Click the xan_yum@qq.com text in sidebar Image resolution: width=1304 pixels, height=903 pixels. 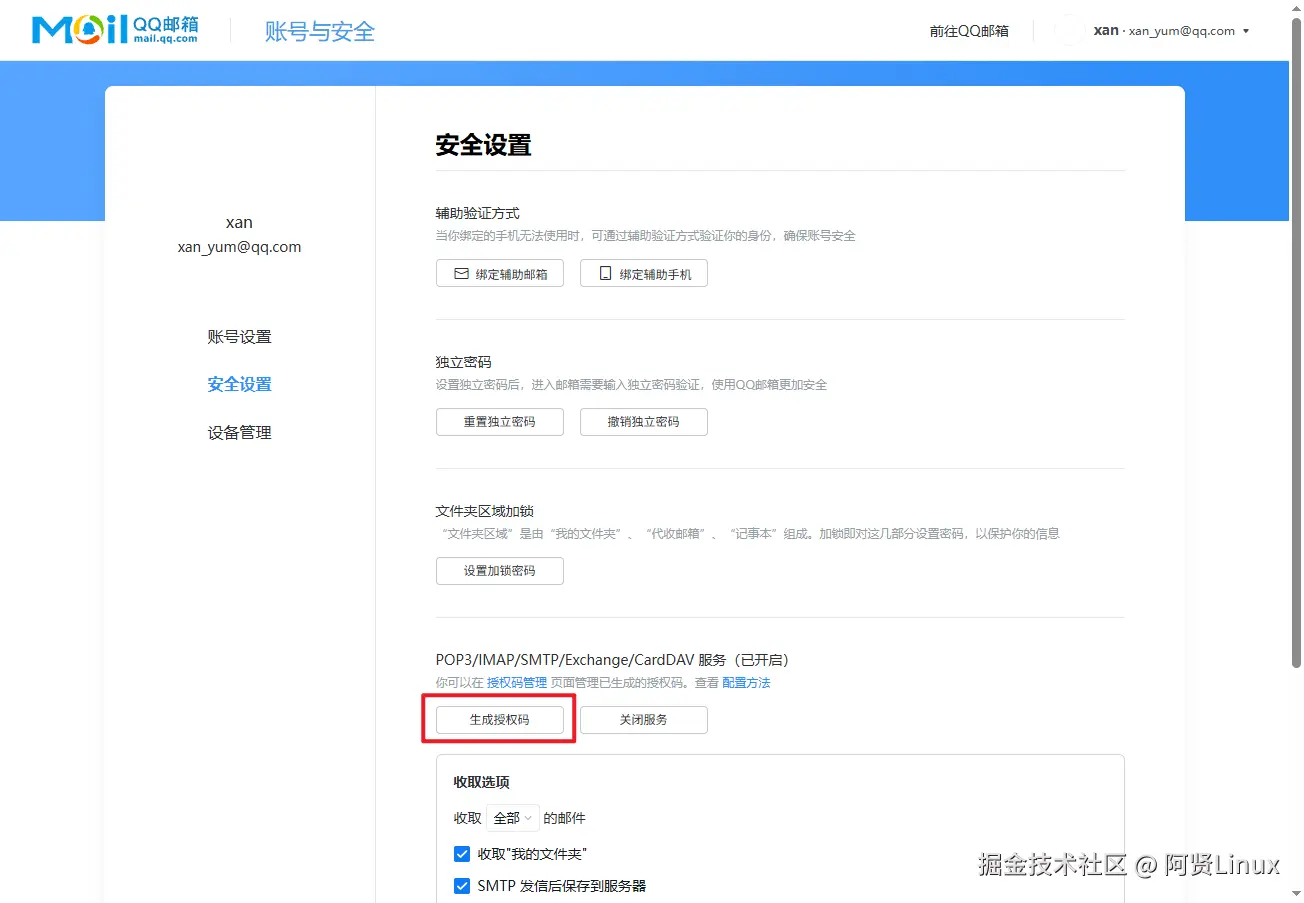239,247
